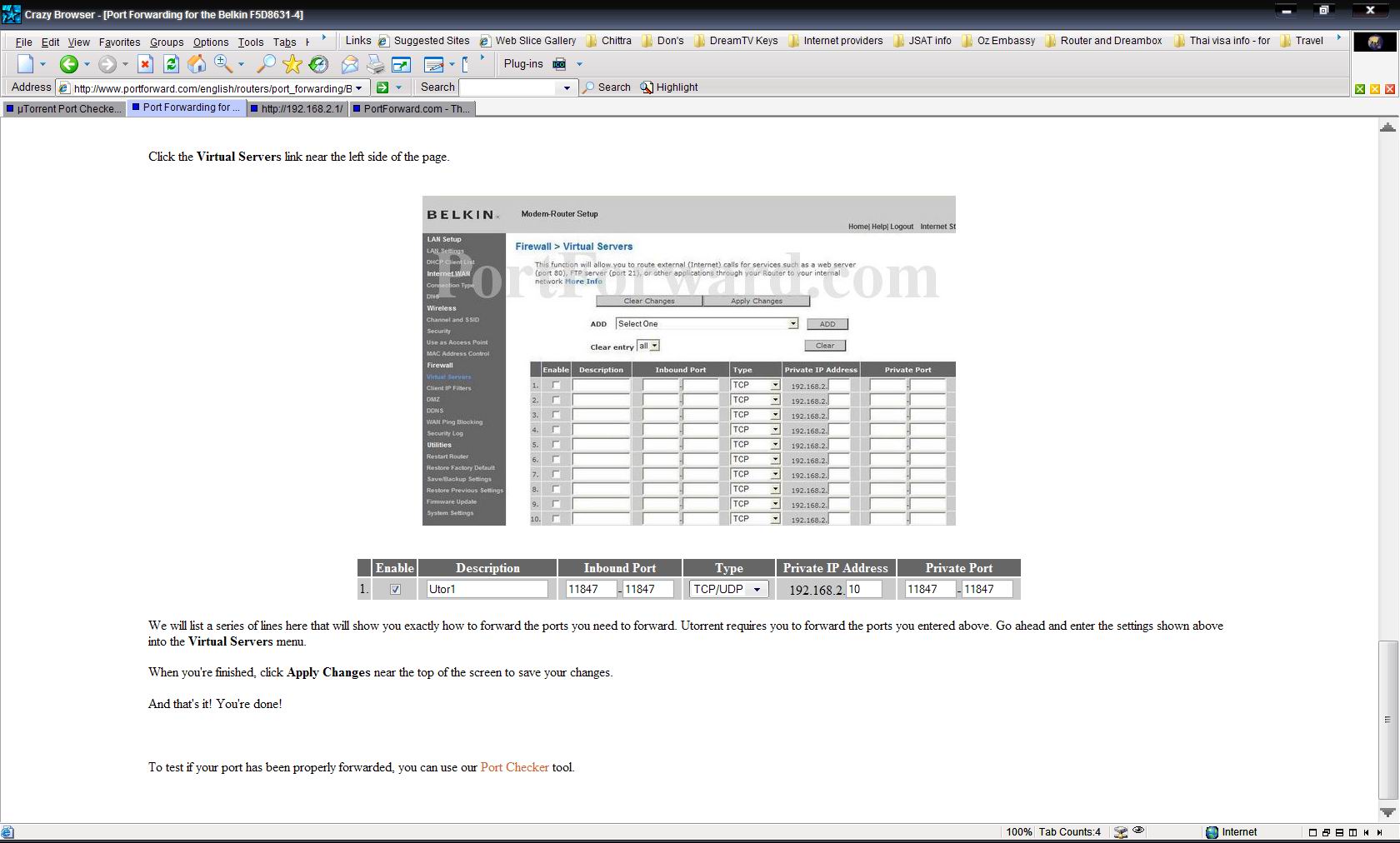Open the TCP/UDP Type dropdown
Viewport: 1400px width, 843px height.
(x=729, y=589)
